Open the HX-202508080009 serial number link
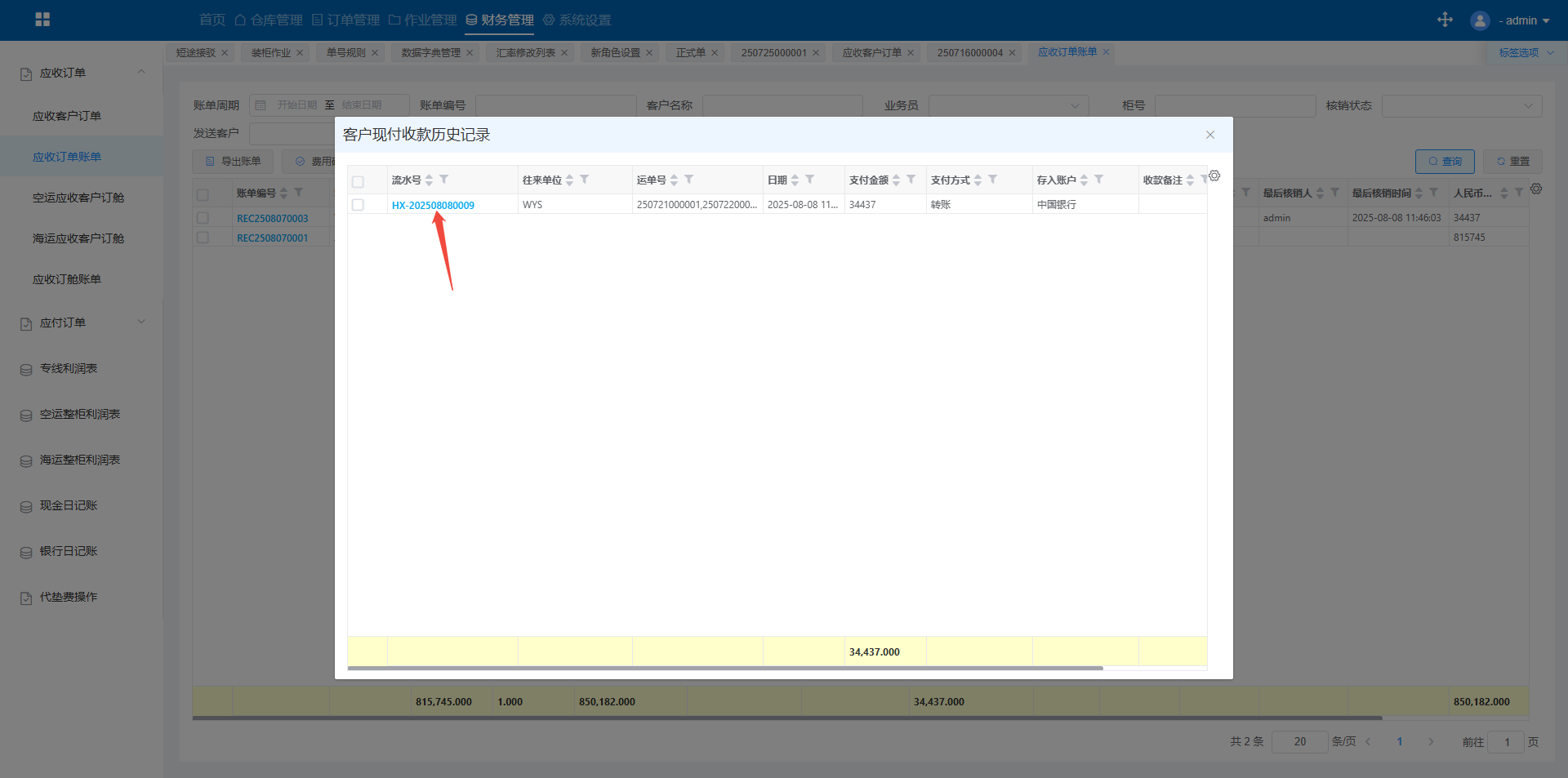1568x778 pixels. tap(433, 205)
